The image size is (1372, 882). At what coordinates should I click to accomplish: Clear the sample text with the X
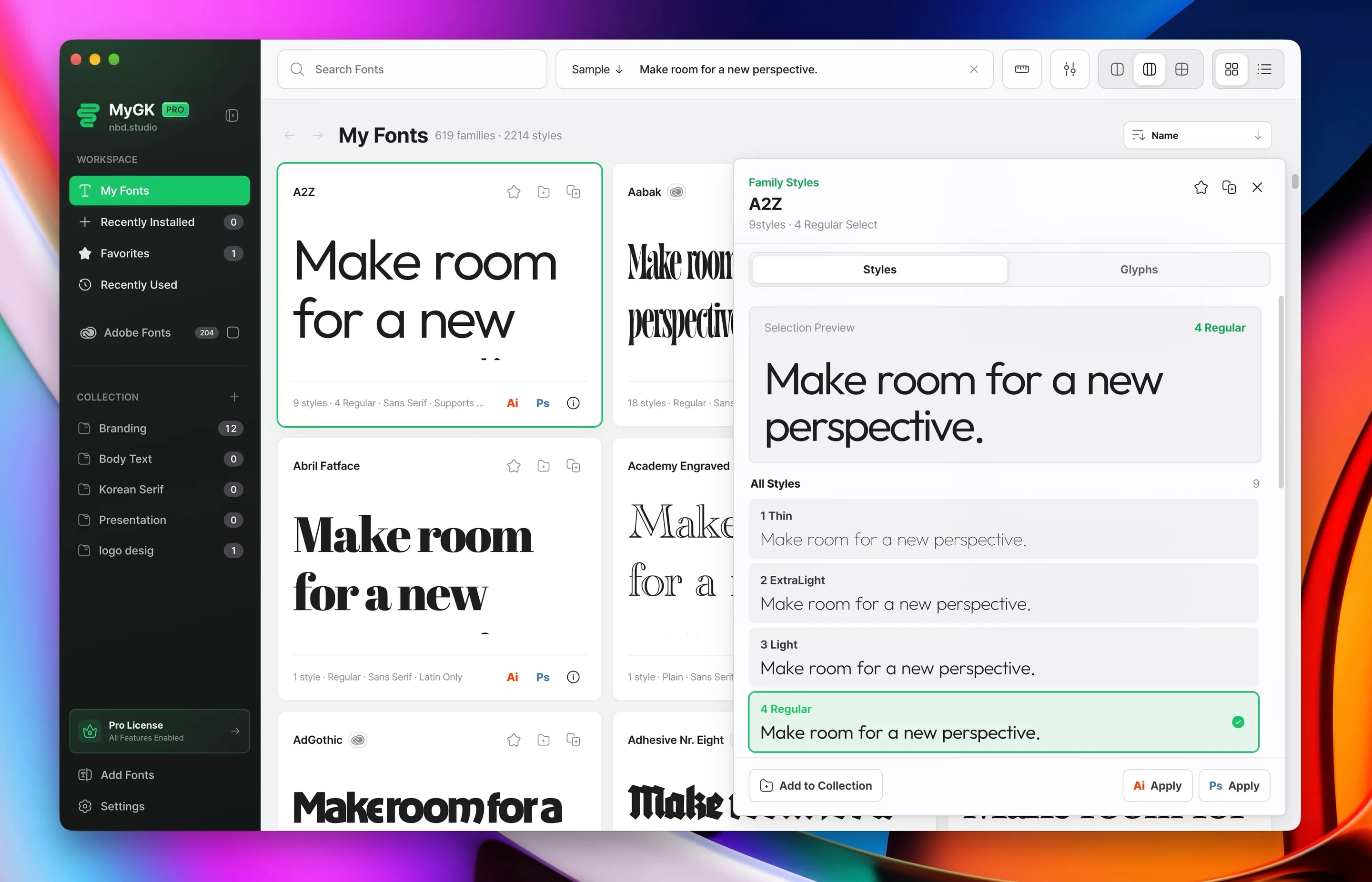click(973, 70)
